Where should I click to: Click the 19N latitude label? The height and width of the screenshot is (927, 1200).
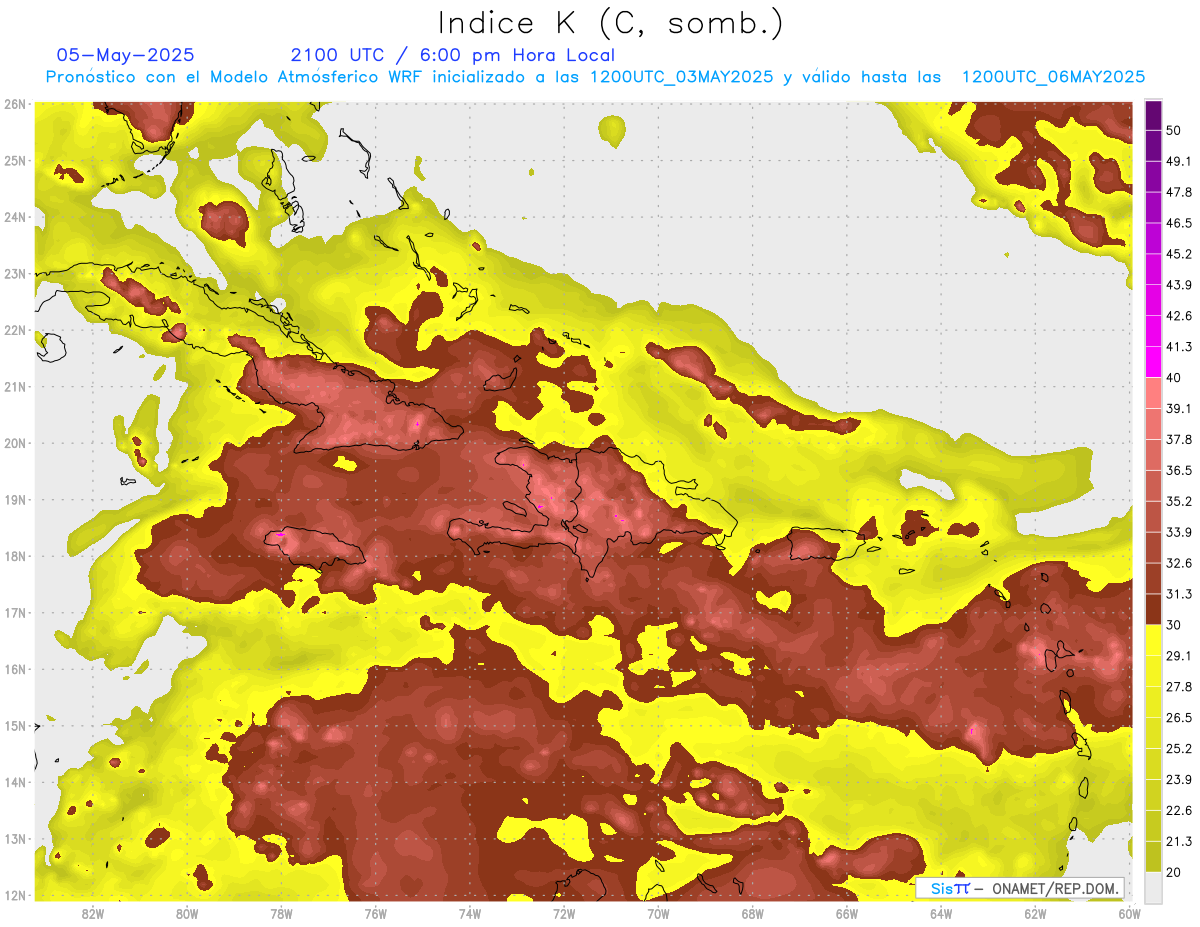(x=14, y=499)
